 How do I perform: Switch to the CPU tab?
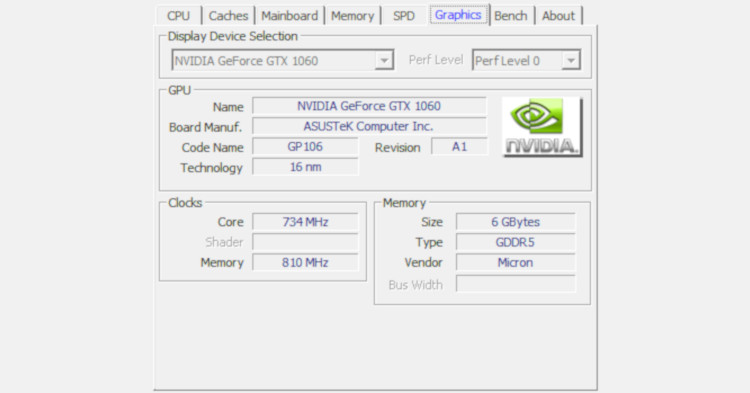tap(178, 16)
